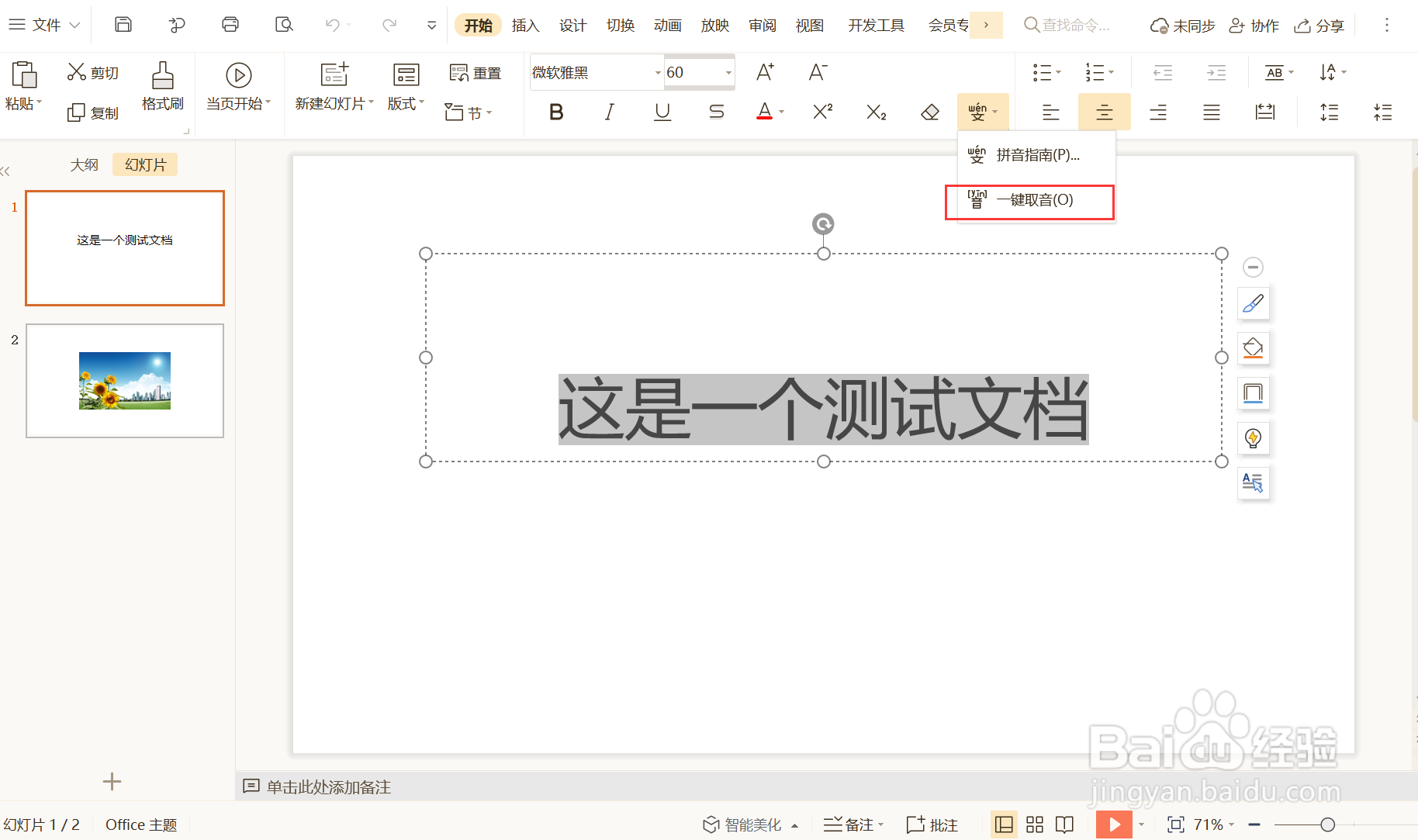Switch to the 设计 tab

pyautogui.click(x=572, y=26)
